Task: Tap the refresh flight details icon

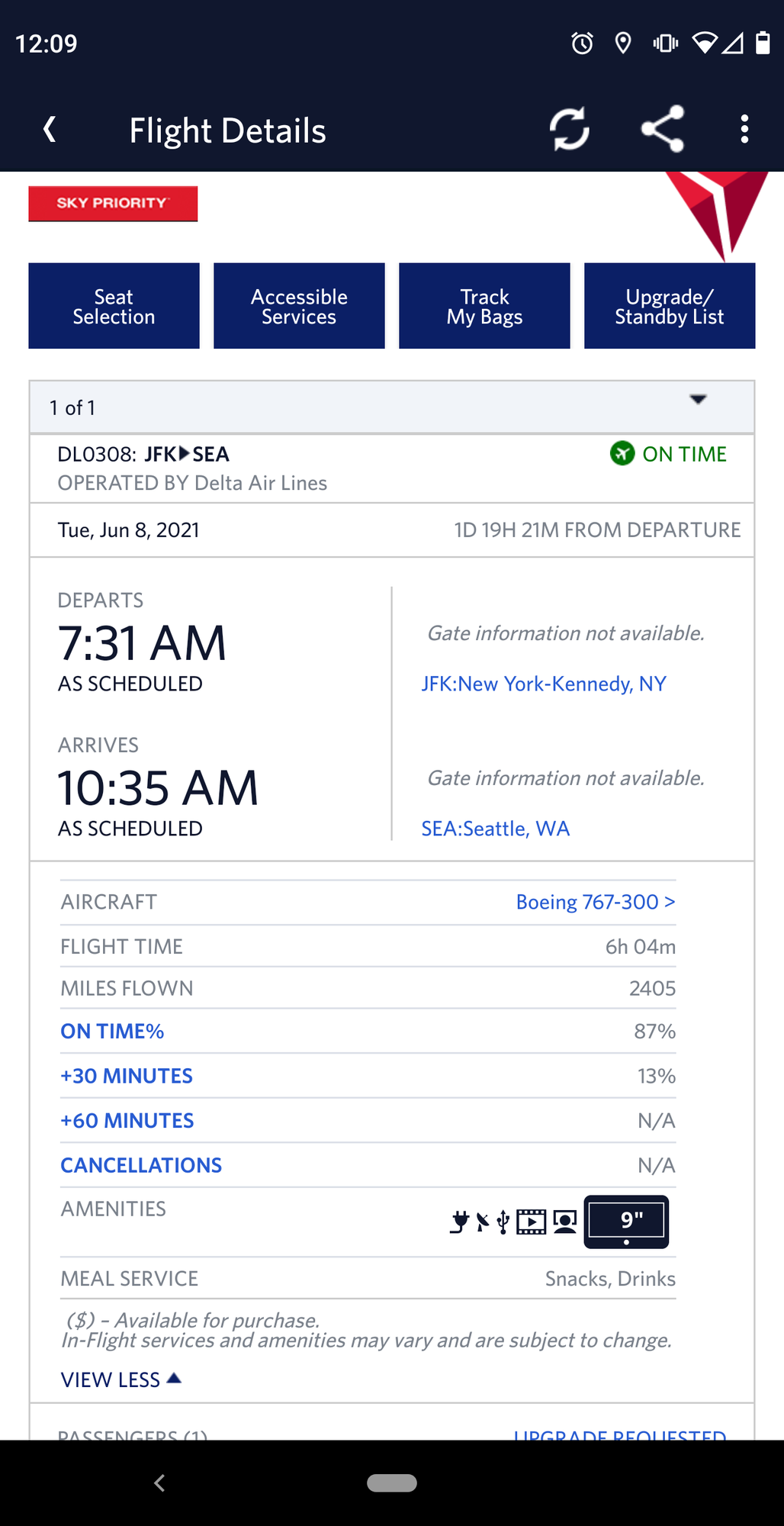Action: pyautogui.click(x=570, y=129)
